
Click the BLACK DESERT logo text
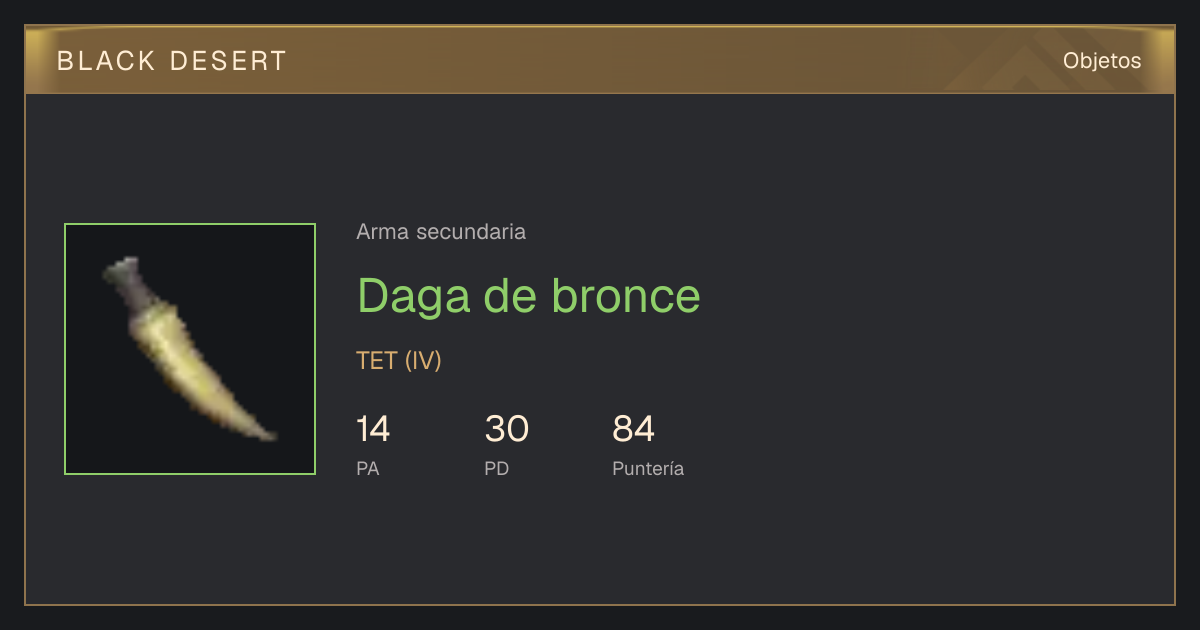[172, 61]
